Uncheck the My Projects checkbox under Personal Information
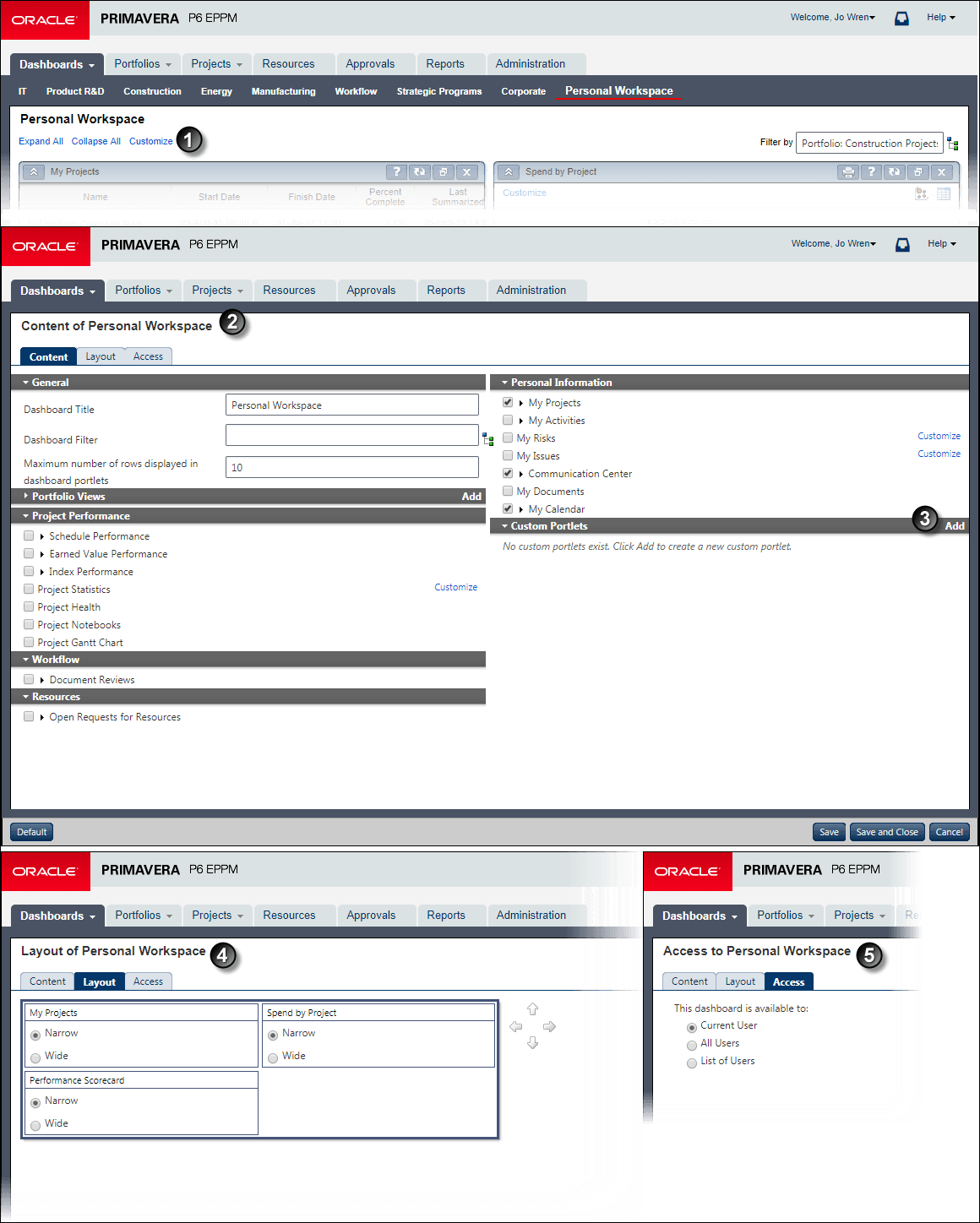 point(508,402)
